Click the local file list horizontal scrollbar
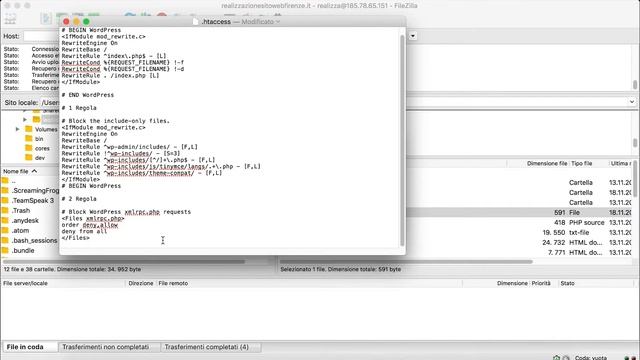The height and width of the screenshot is (360, 640). point(123,262)
